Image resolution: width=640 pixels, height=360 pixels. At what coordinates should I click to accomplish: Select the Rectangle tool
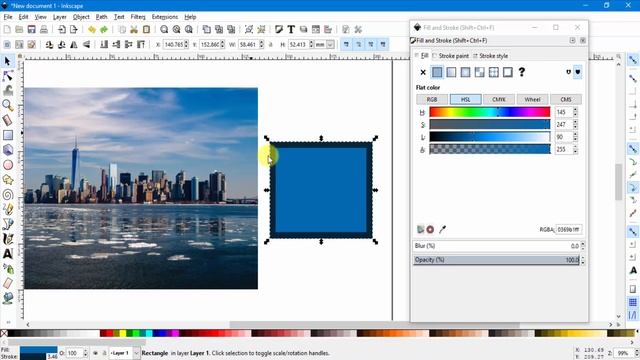tap(7, 135)
